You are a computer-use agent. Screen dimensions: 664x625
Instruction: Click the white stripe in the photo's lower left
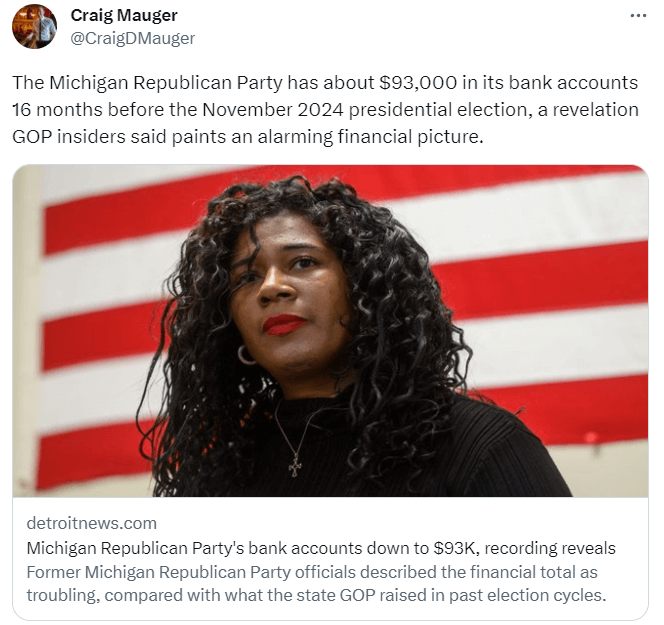coord(93,396)
